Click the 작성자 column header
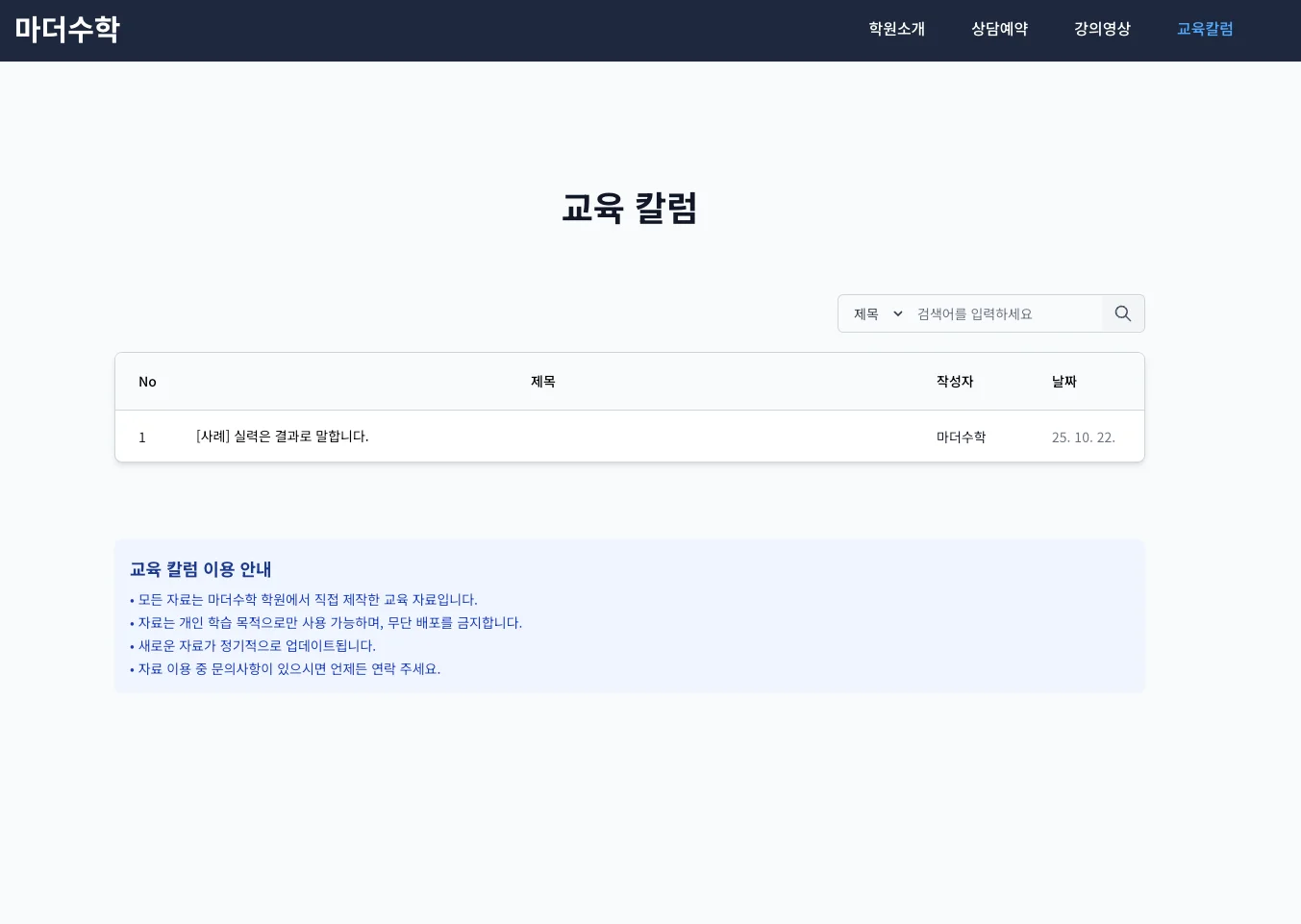 pos(954,381)
